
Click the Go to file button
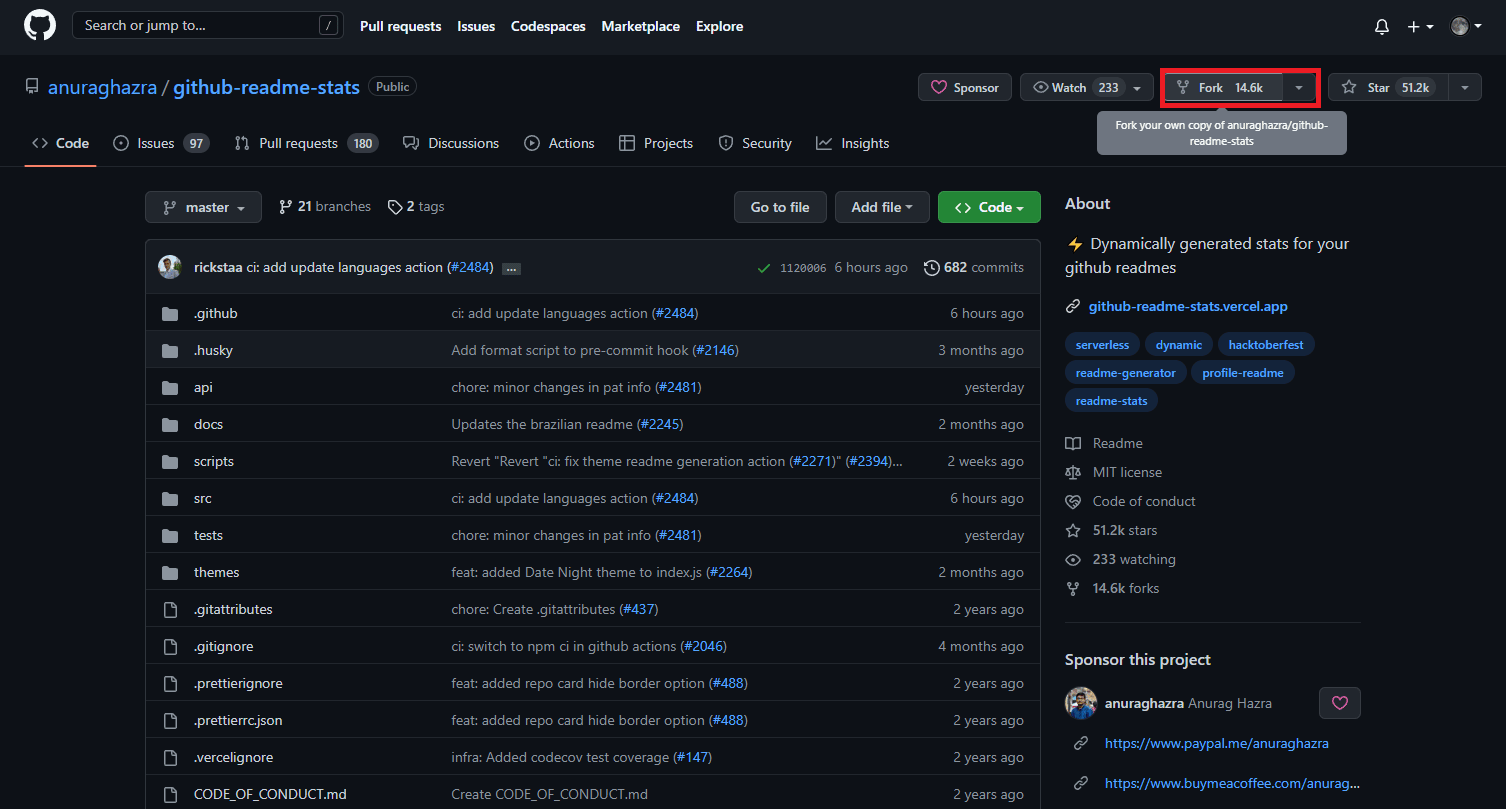pyautogui.click(x=780, y=207)
